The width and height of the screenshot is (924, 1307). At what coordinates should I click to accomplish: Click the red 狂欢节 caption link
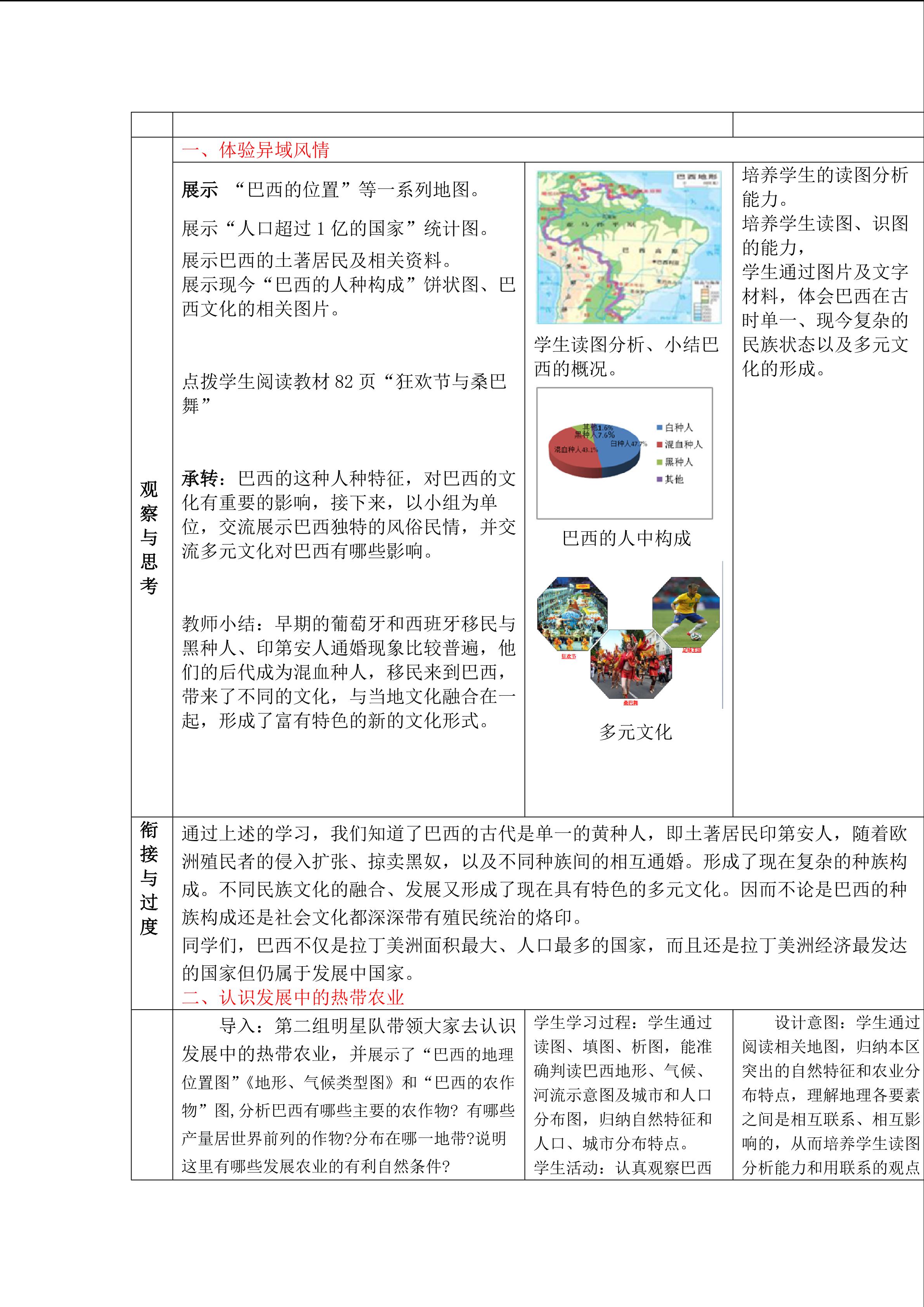click(x=569, y=656)
